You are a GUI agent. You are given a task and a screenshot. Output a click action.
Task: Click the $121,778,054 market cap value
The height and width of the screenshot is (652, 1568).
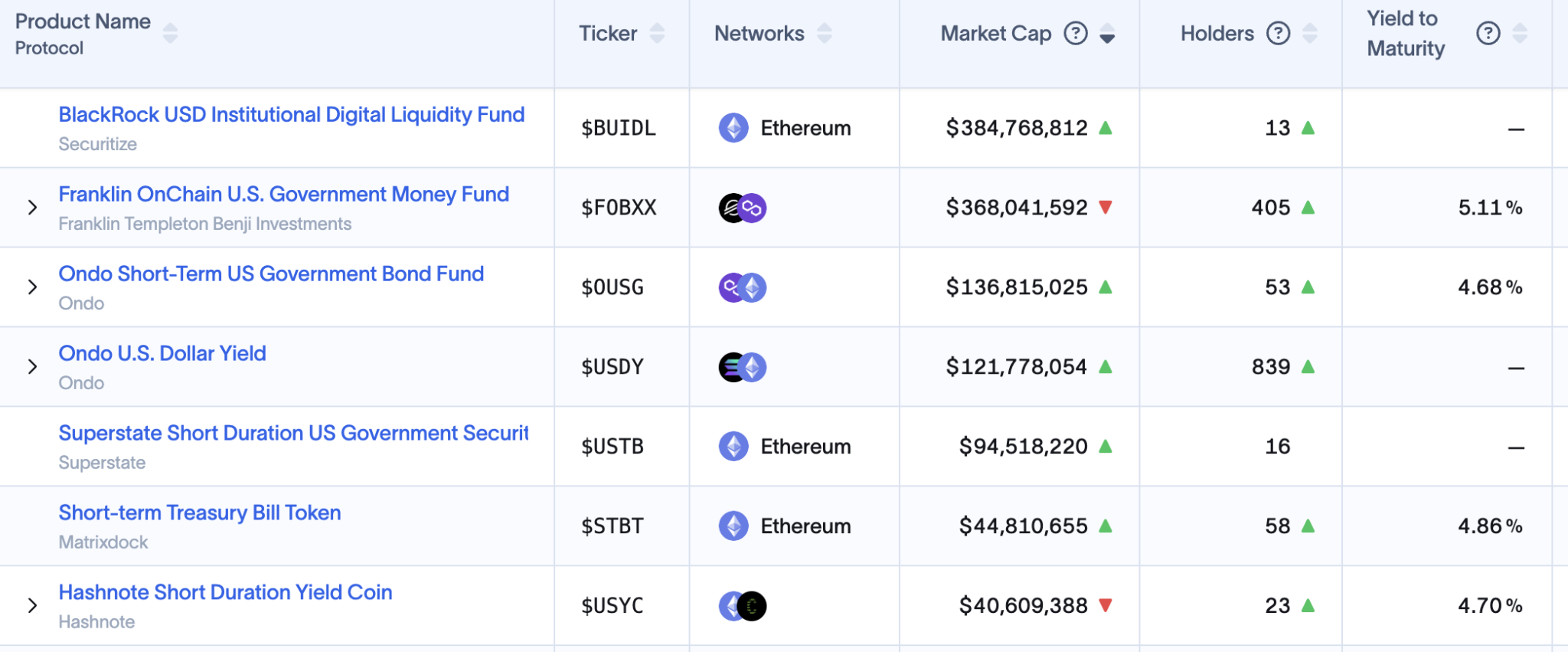[x=1017, y=367]
